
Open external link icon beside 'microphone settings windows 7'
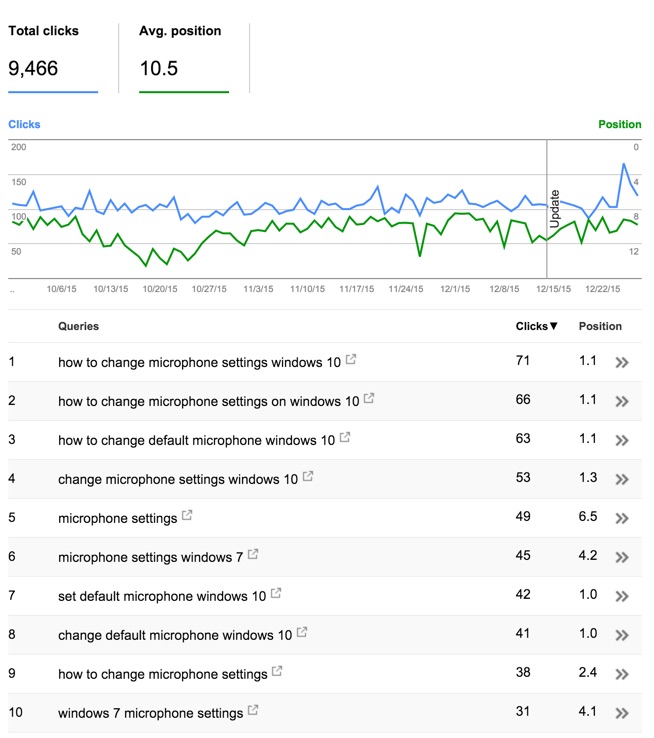tap(253, 555)
